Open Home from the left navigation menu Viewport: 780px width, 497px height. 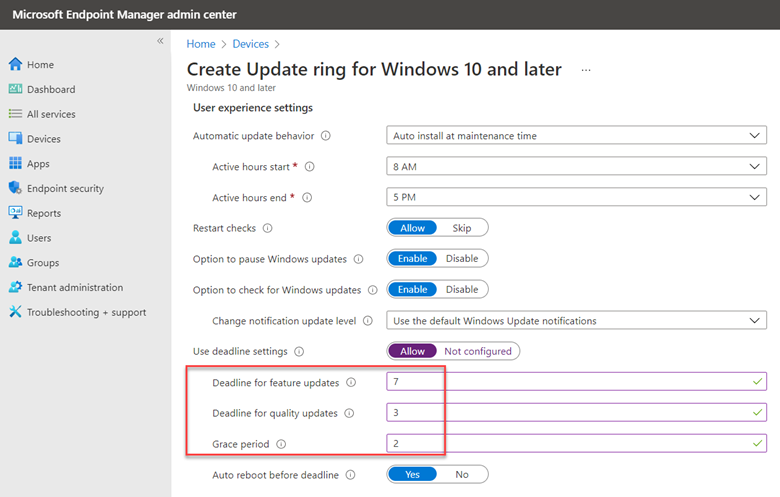(40, 65)
